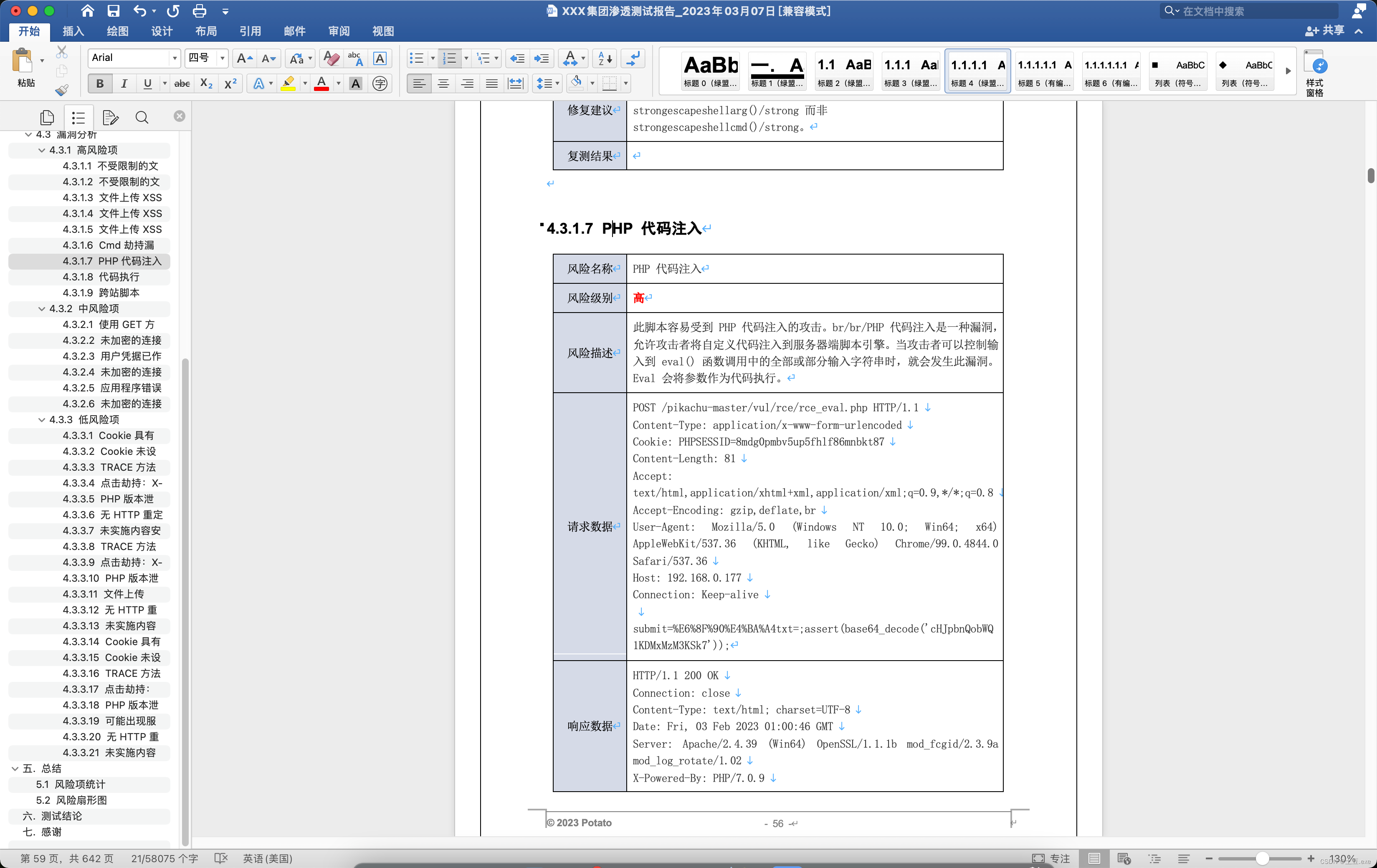This screenshot has width=1377, height=868.
Task: Justify the paragraph text
Action: (x=491, y=83)
